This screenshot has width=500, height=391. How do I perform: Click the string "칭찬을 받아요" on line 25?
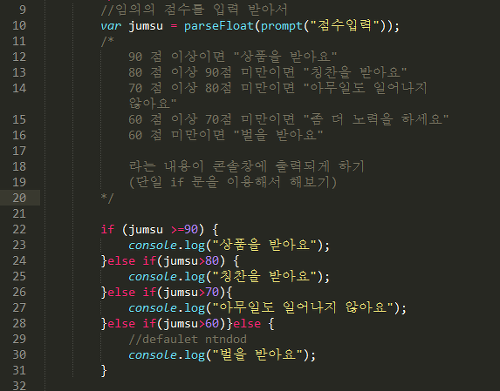(264, 276)
